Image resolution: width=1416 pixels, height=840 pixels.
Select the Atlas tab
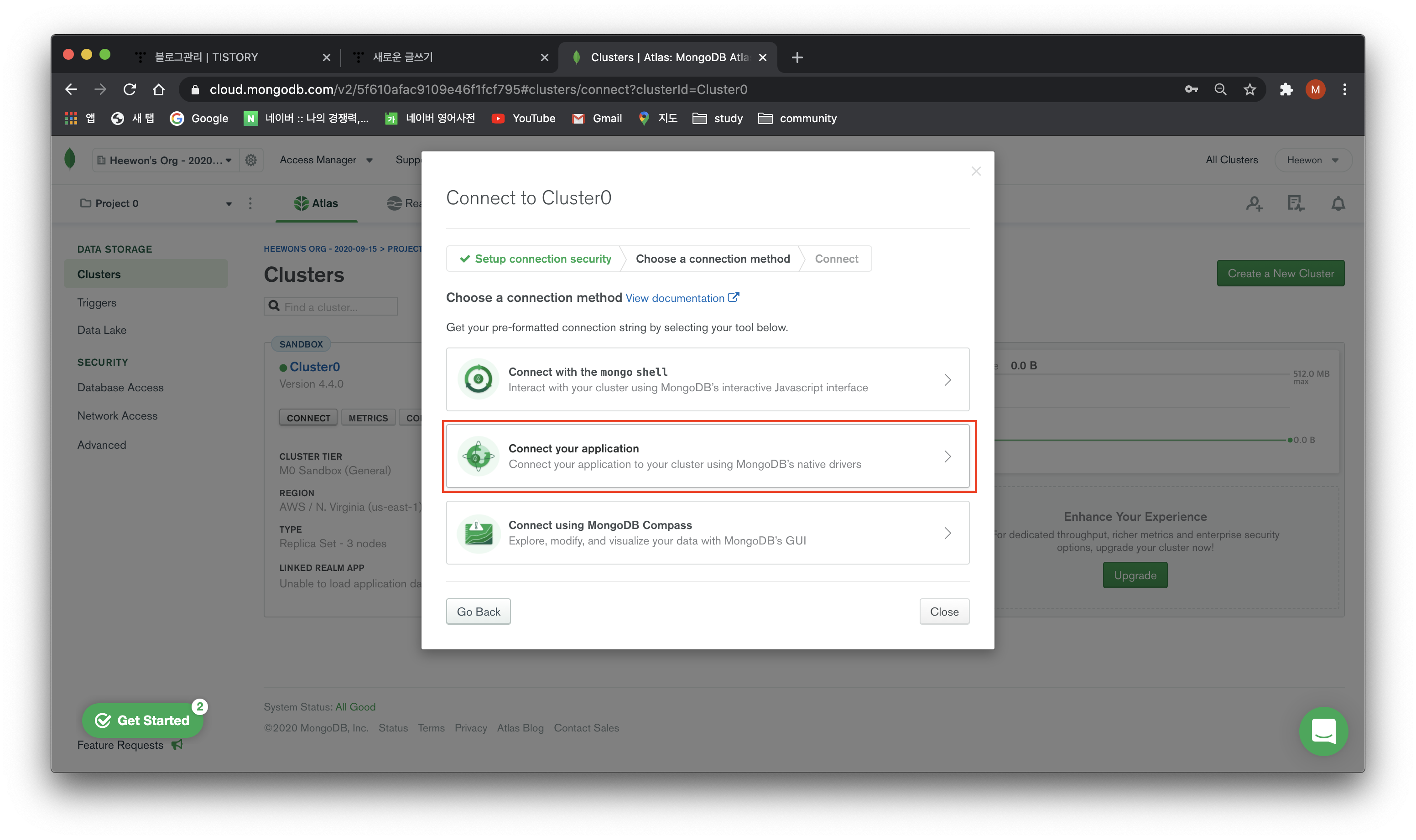(316, 203)
